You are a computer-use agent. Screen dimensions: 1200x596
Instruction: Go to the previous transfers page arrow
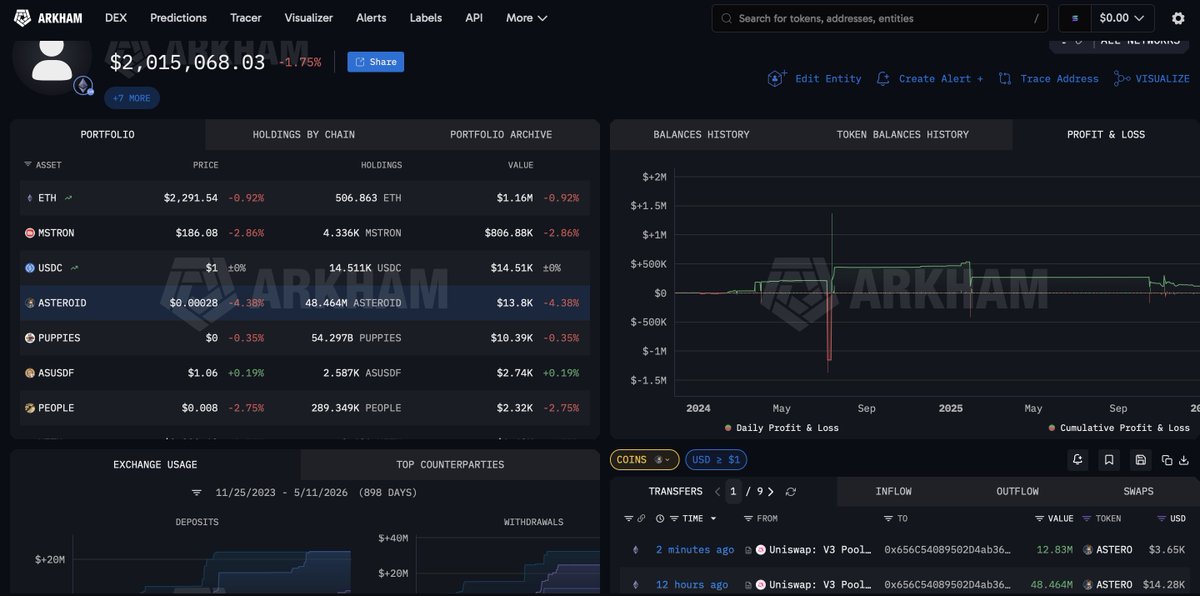[717, 492]
